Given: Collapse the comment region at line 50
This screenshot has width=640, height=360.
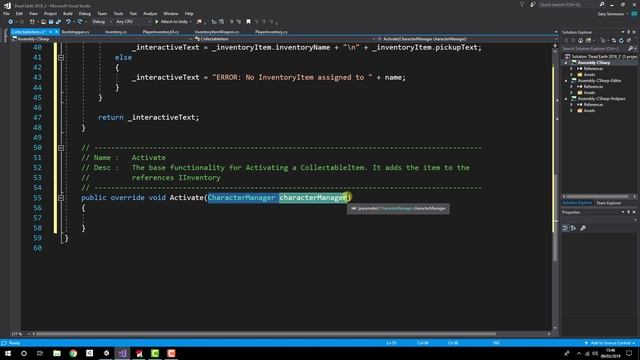Looking at the screenshot, I should (61, 148).
